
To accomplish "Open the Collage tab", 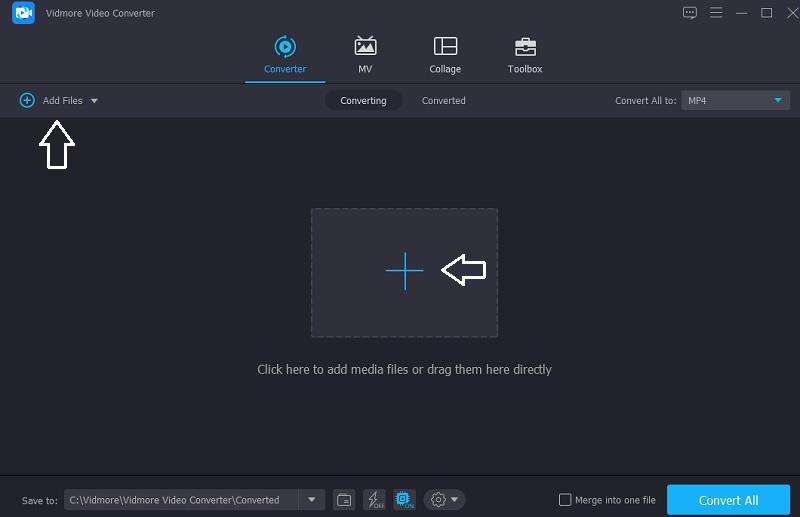I will (445, 55).
